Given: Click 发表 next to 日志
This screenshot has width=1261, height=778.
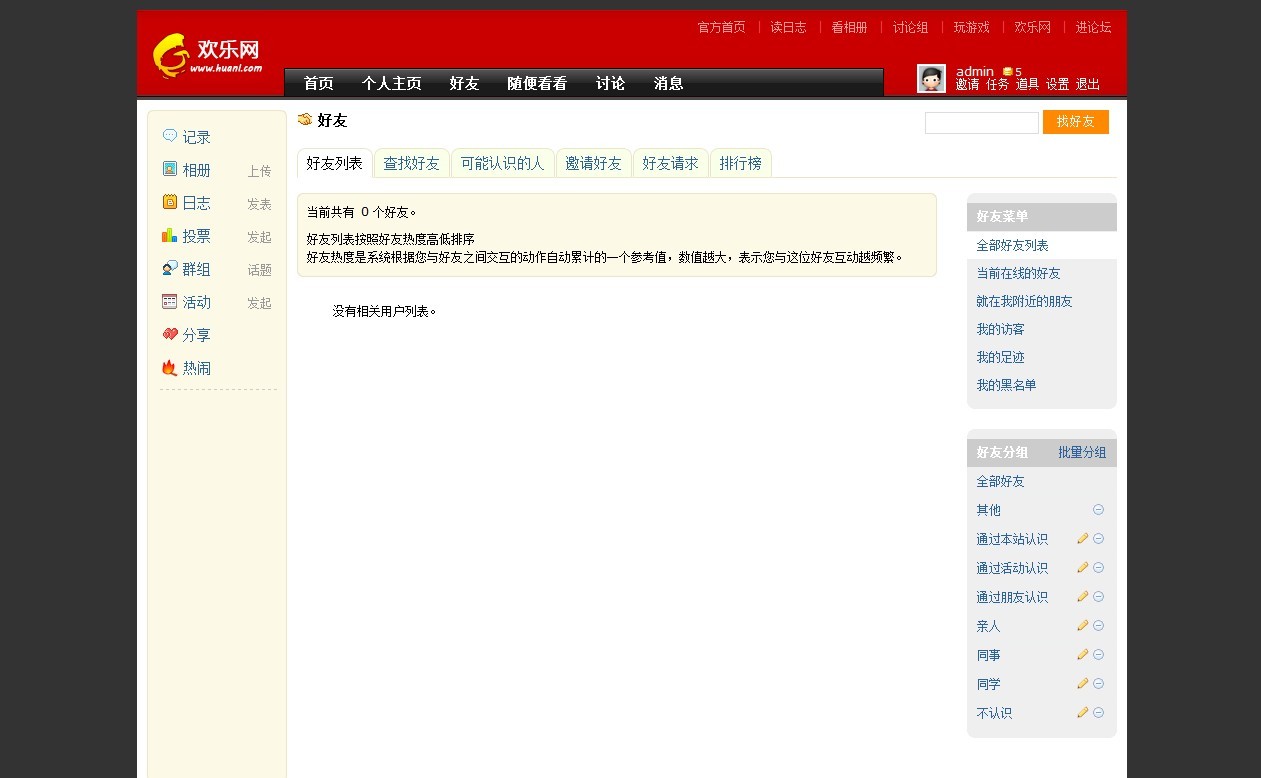Looking at the screenshot, I should 259,204.
